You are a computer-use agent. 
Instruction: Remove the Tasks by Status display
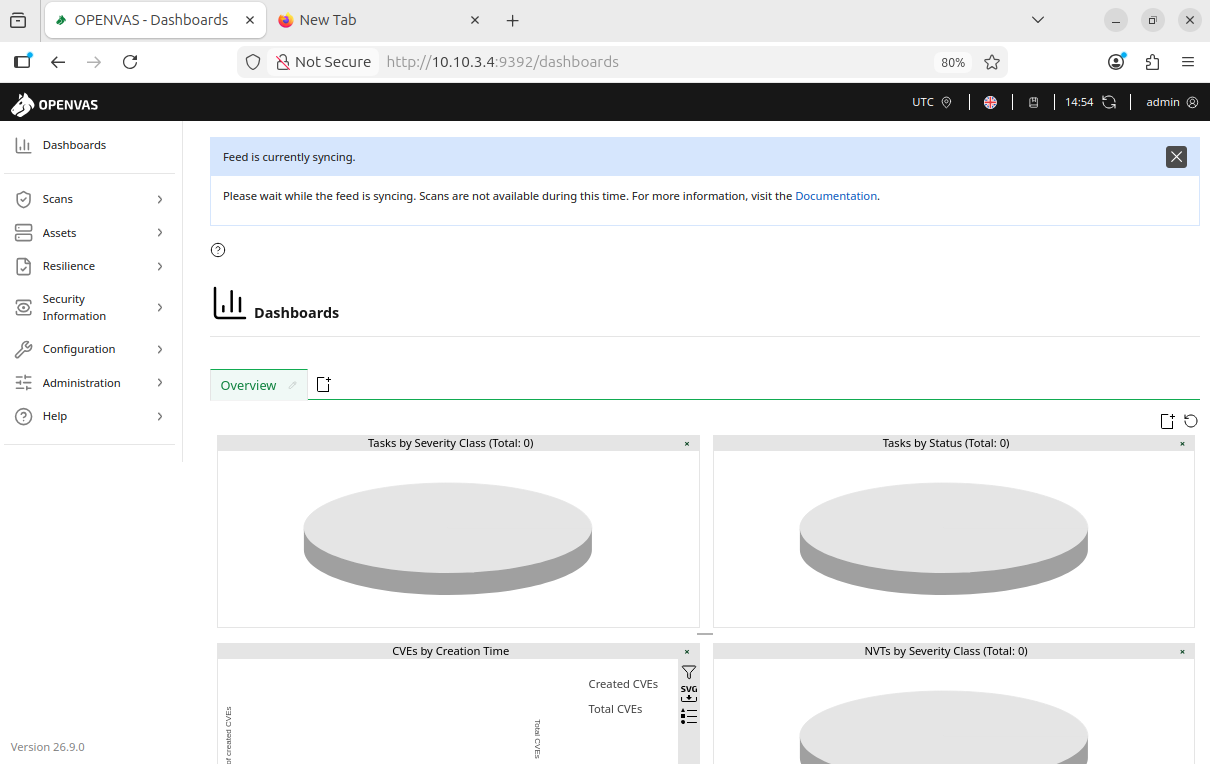(x=1182, y=443)
